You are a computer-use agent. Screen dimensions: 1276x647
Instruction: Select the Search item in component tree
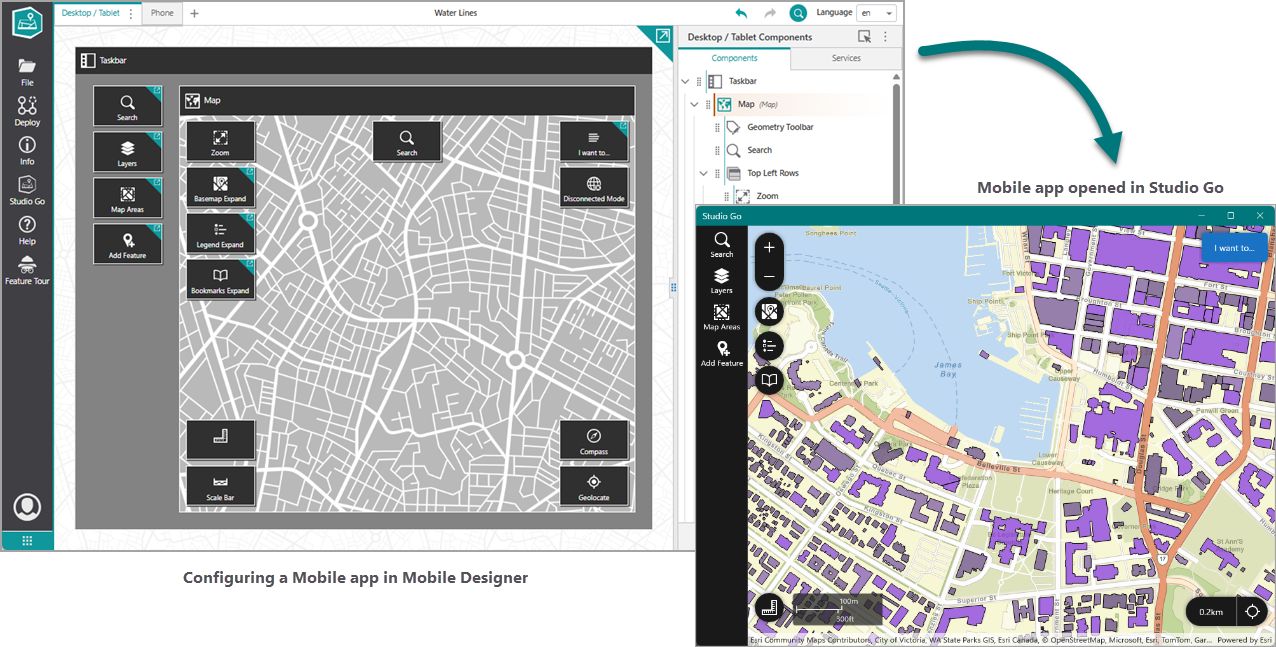760,150
